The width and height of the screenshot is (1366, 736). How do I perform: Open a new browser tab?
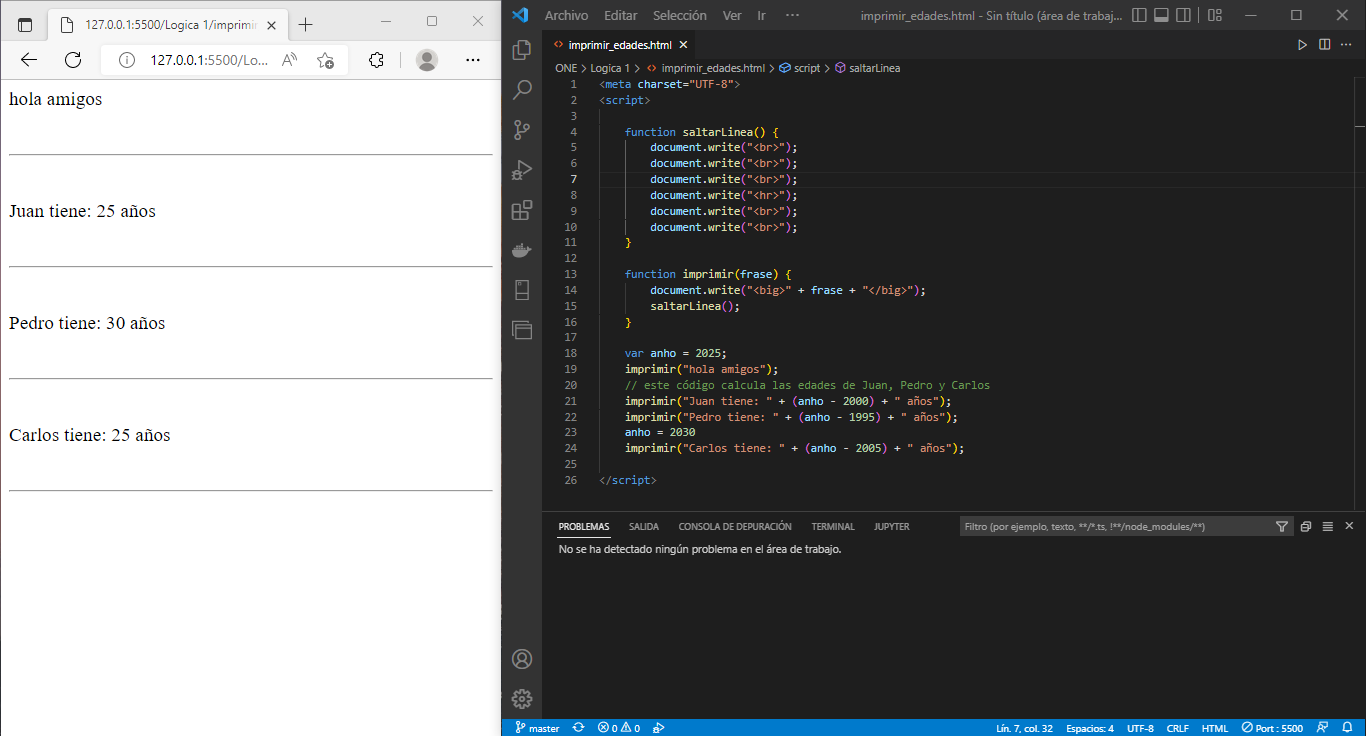coord(306,24)
